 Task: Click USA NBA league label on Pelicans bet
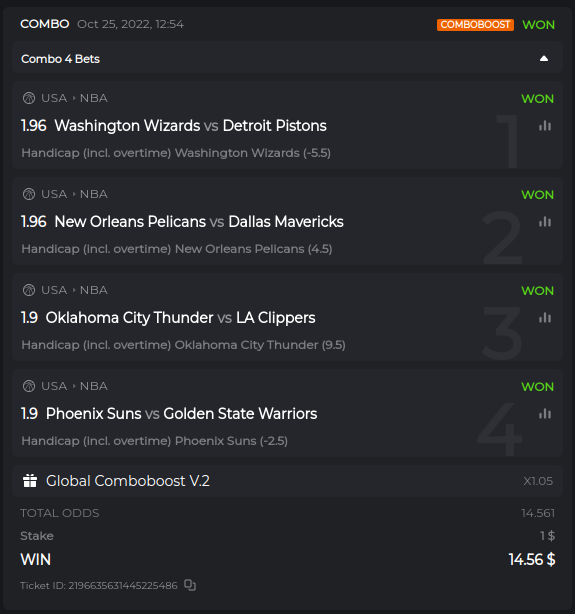tap(74, 194)
